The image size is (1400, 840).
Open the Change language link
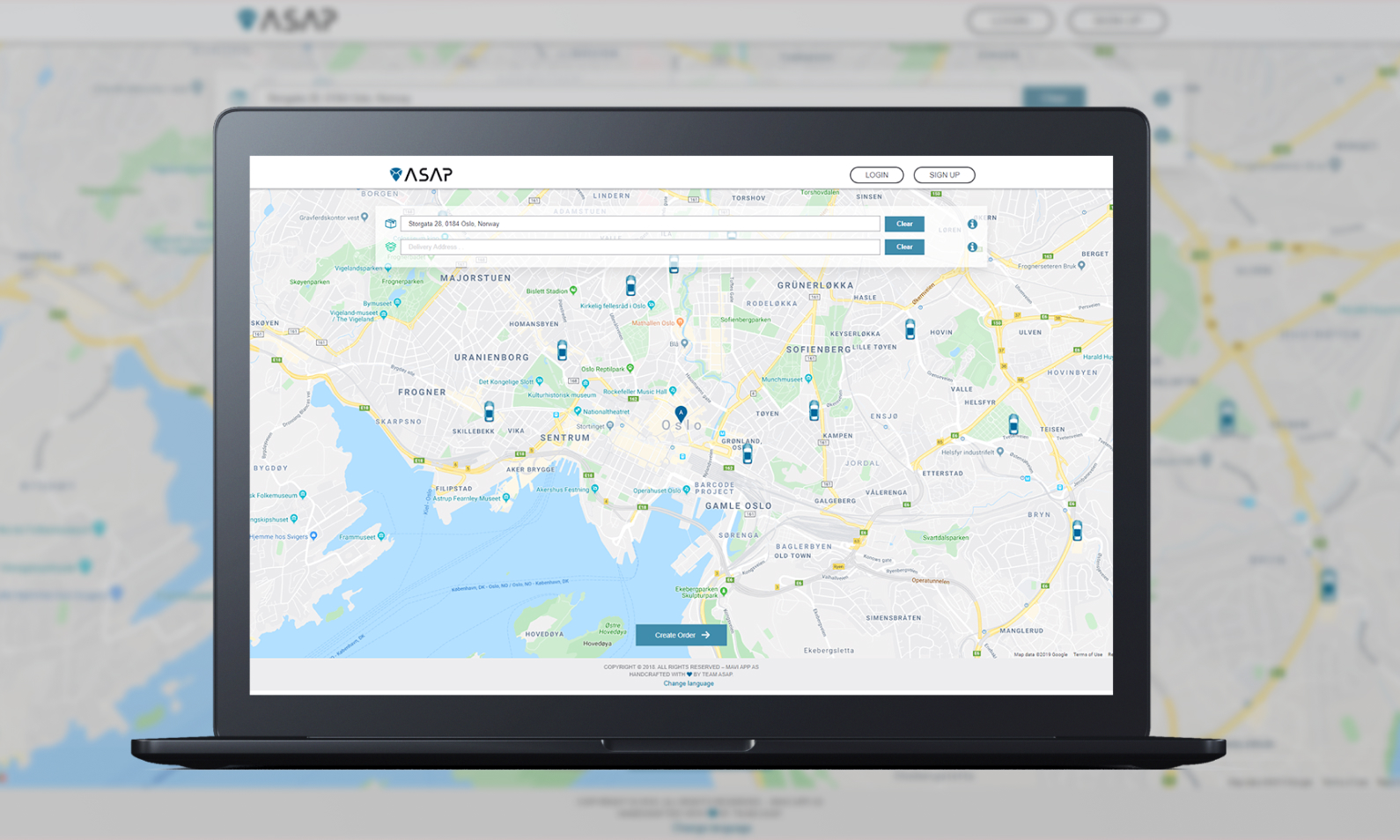pos(689,683)
